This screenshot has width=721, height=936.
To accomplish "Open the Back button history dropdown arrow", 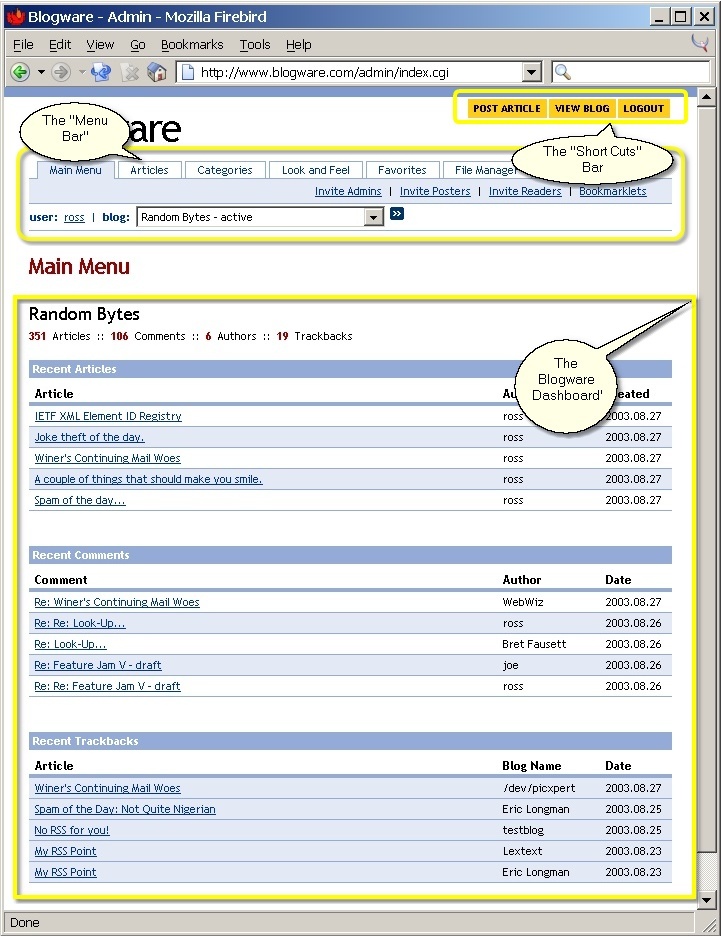I will [x=41, y=73].
